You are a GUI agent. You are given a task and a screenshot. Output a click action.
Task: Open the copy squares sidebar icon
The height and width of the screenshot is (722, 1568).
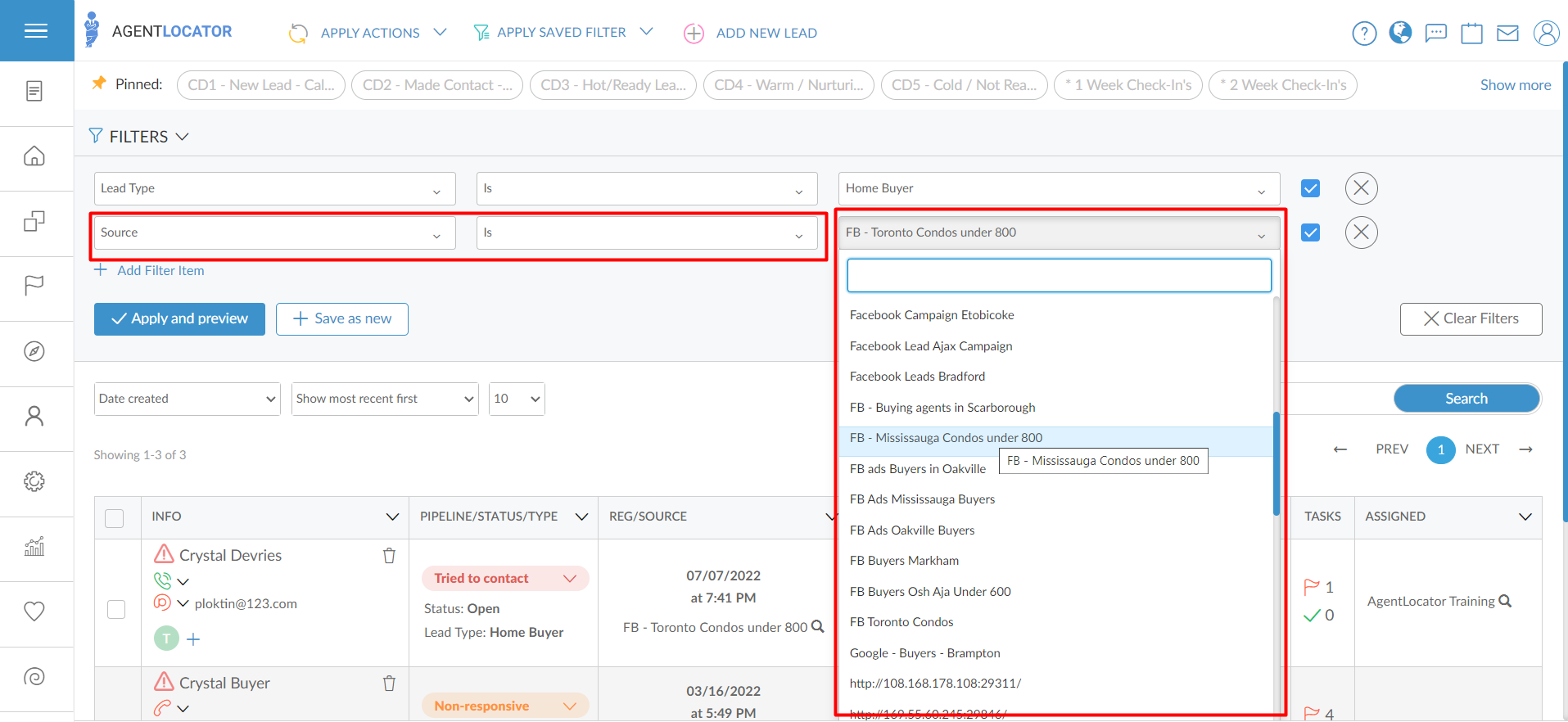pos(34,221)
